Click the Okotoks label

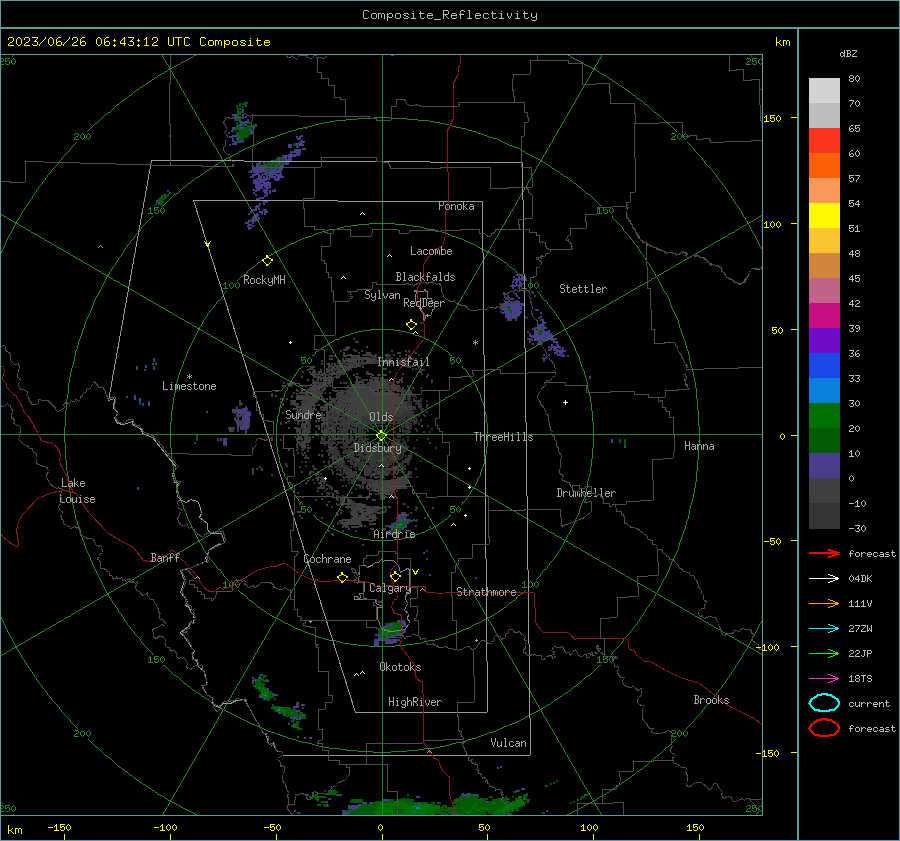click(400, 667)
